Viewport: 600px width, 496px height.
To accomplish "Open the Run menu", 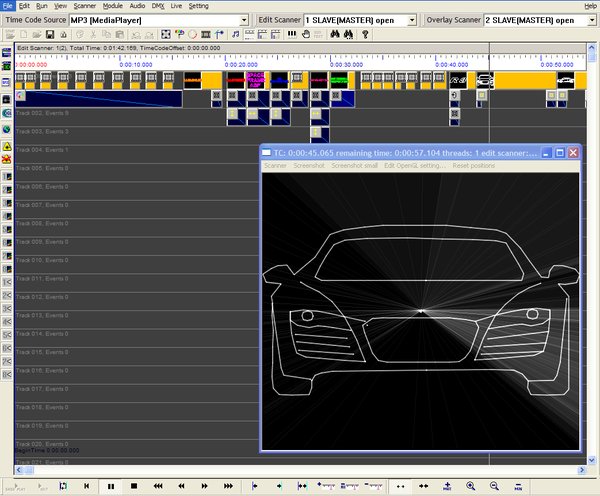I will point(42,6).
